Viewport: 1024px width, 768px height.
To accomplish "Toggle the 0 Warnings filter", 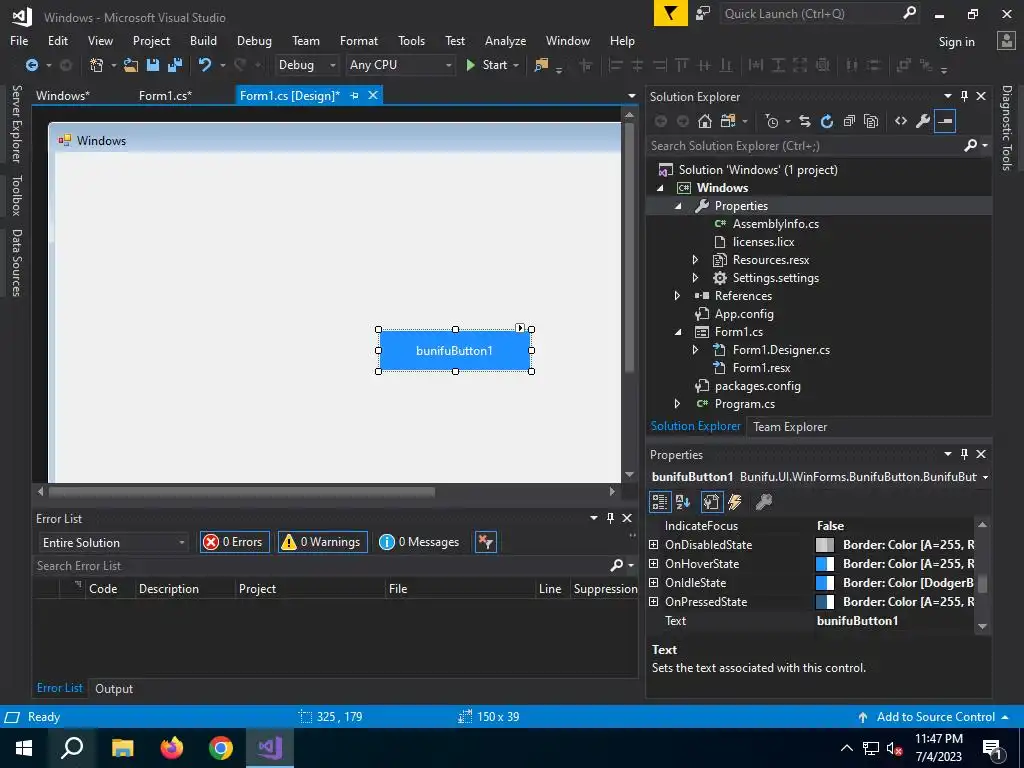I will click(x=323, y=541).
